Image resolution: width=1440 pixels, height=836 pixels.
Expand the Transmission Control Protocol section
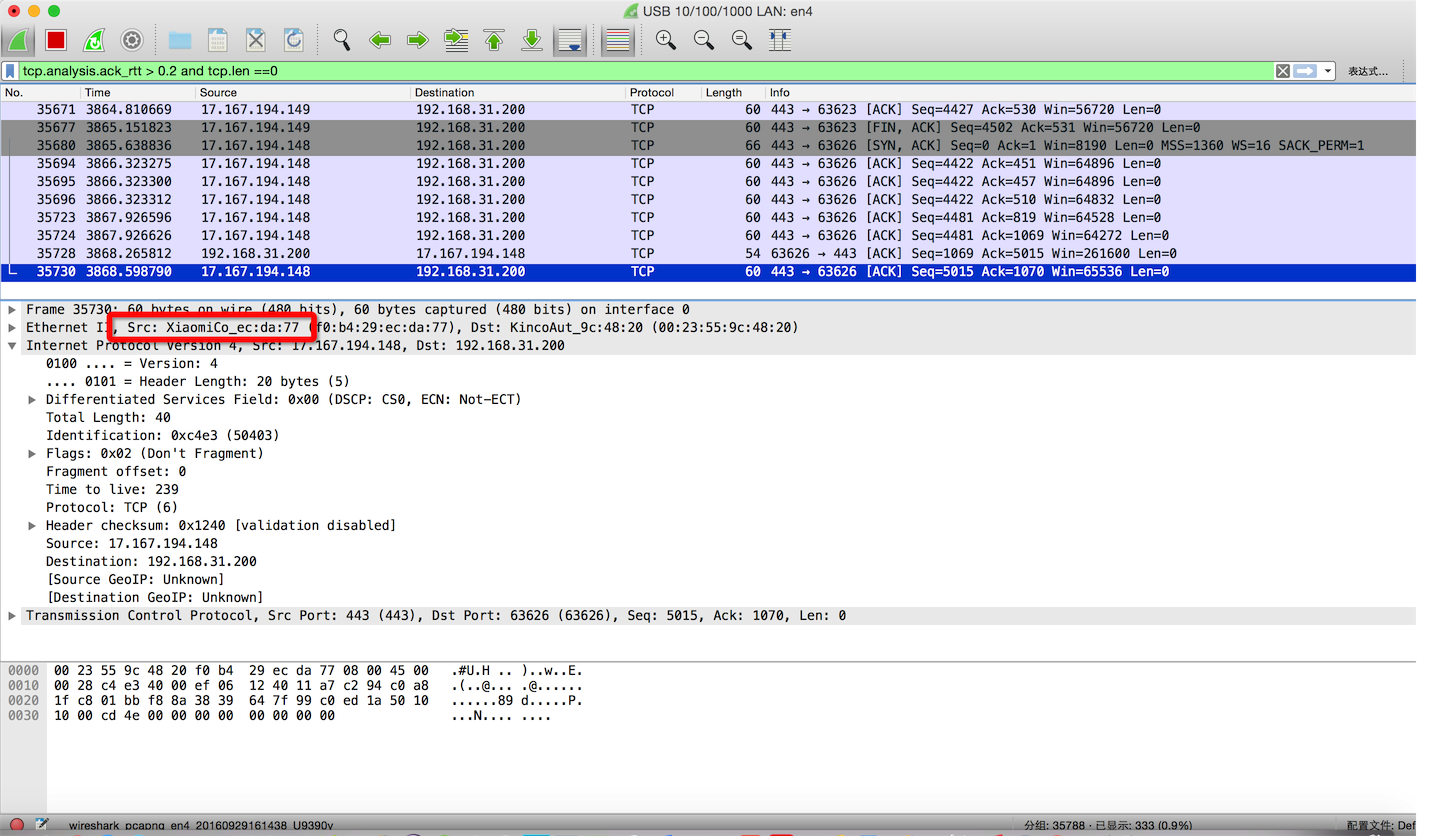[12, 616]
